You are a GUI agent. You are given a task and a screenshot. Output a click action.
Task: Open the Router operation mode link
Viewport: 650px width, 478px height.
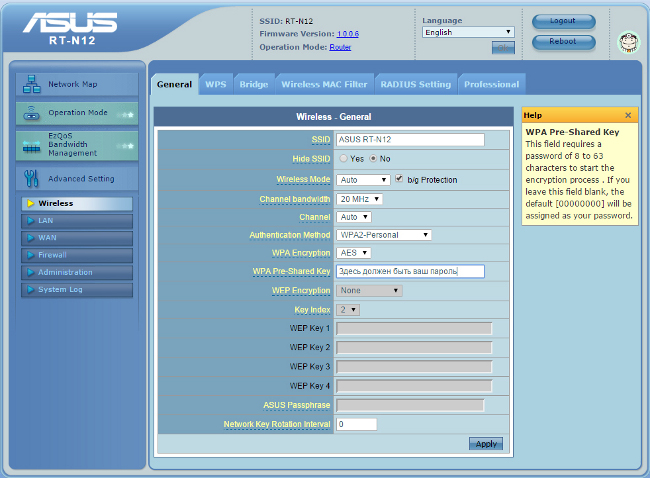coord(340,47)
